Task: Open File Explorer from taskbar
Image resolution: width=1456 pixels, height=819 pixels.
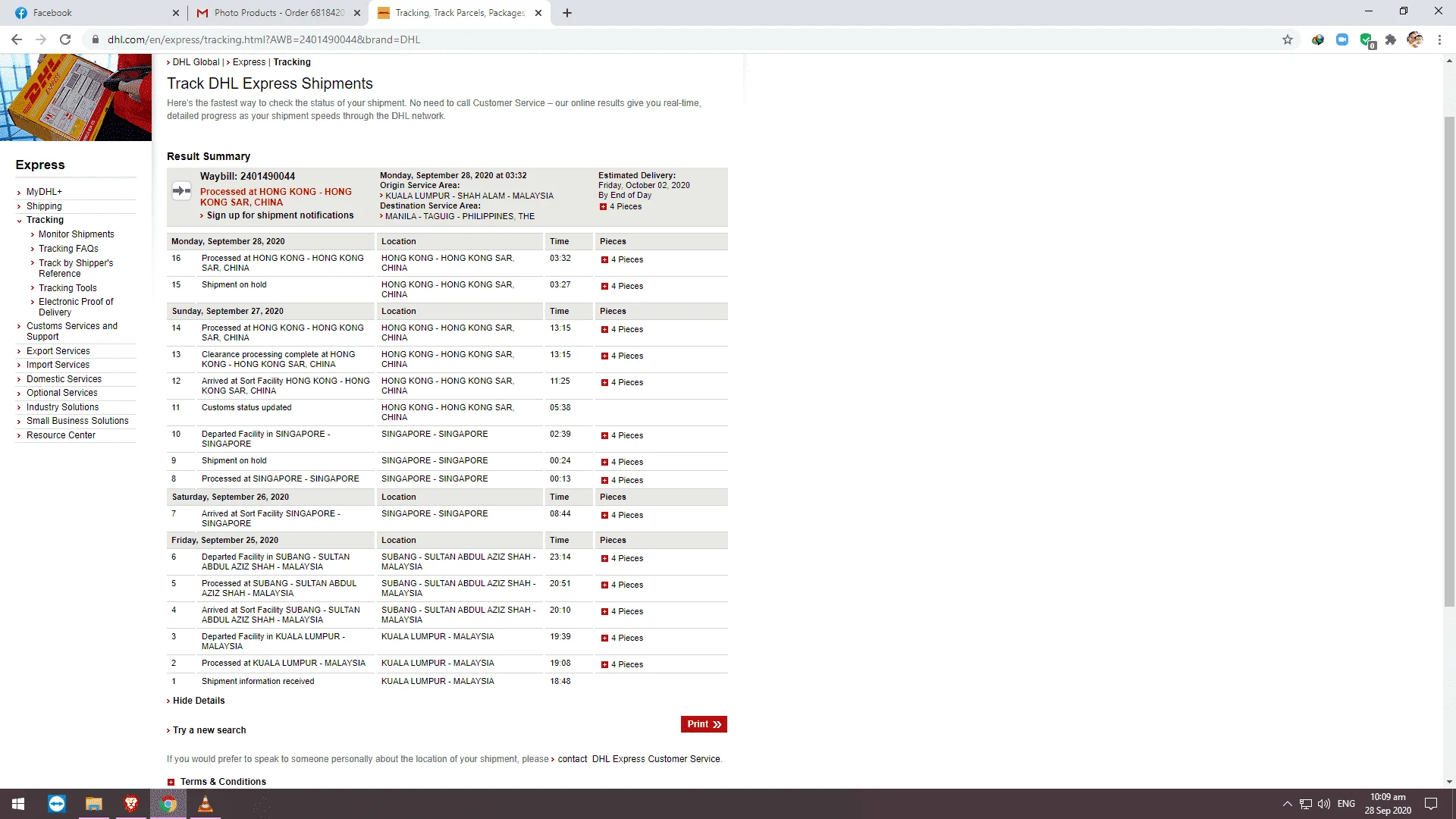Action: click(94, 804)
